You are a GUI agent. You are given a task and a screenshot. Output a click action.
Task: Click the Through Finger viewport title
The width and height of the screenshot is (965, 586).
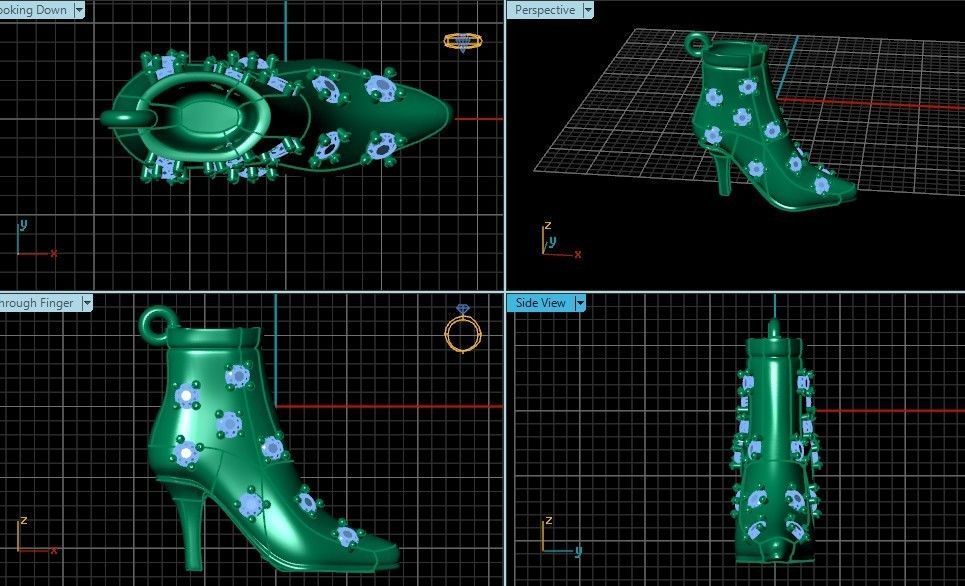tap(38, 303)
